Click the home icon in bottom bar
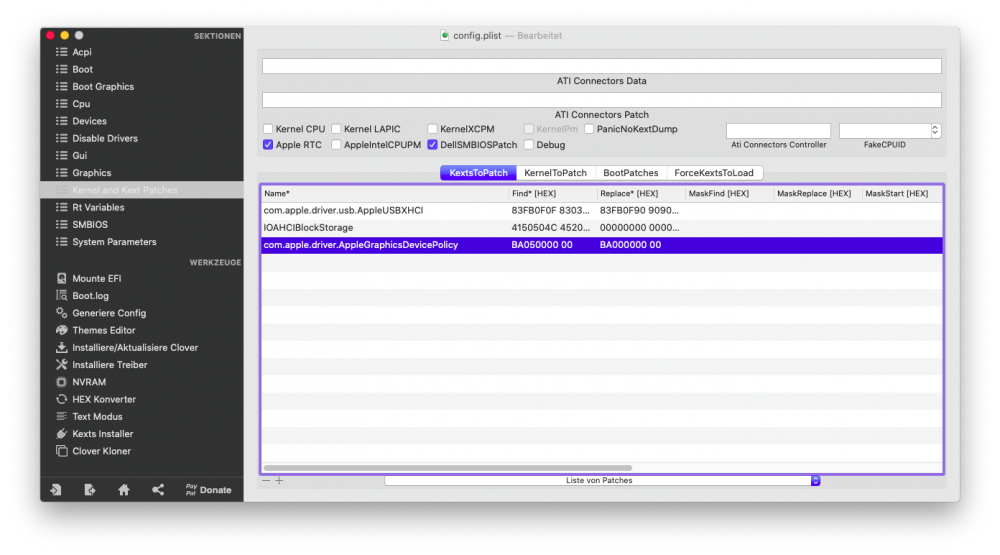Viewport: 1000px width, 555px height. [124, 490]
